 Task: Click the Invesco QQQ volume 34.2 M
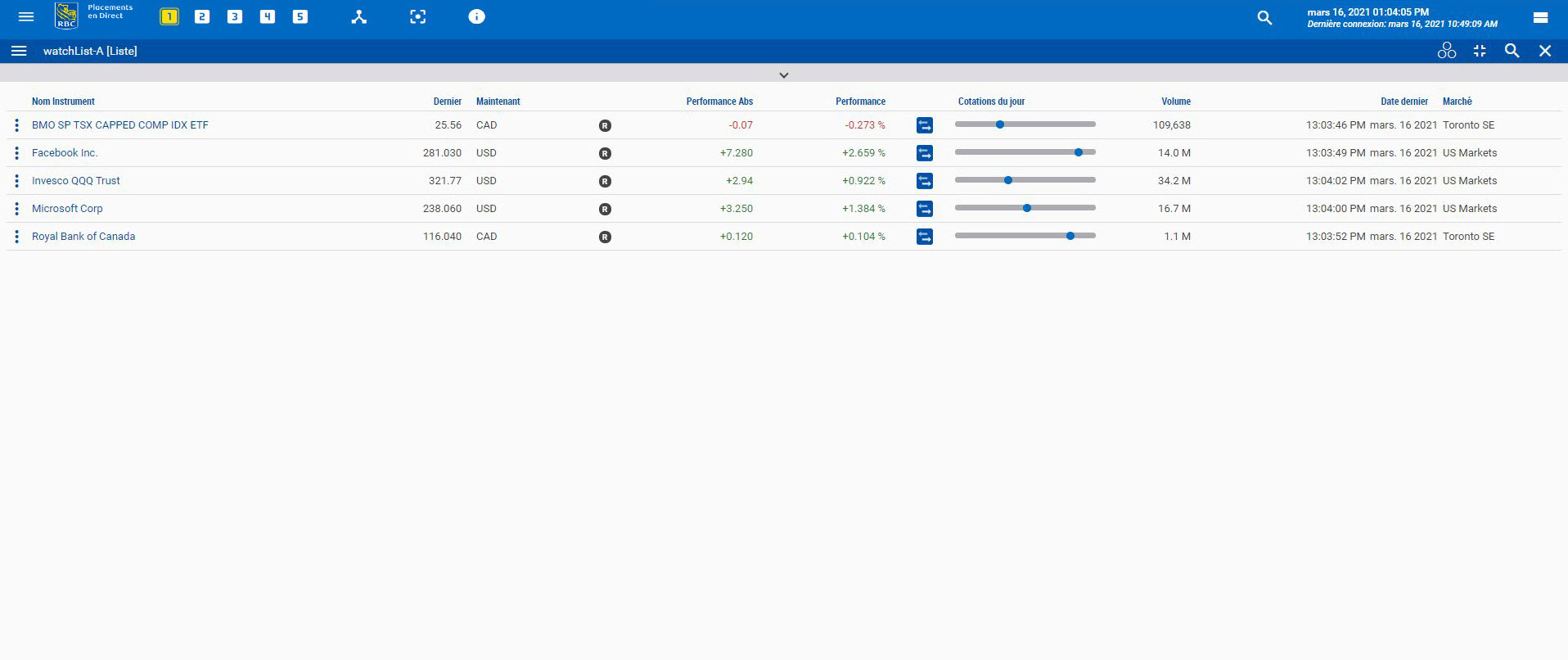coord(1174,181)
